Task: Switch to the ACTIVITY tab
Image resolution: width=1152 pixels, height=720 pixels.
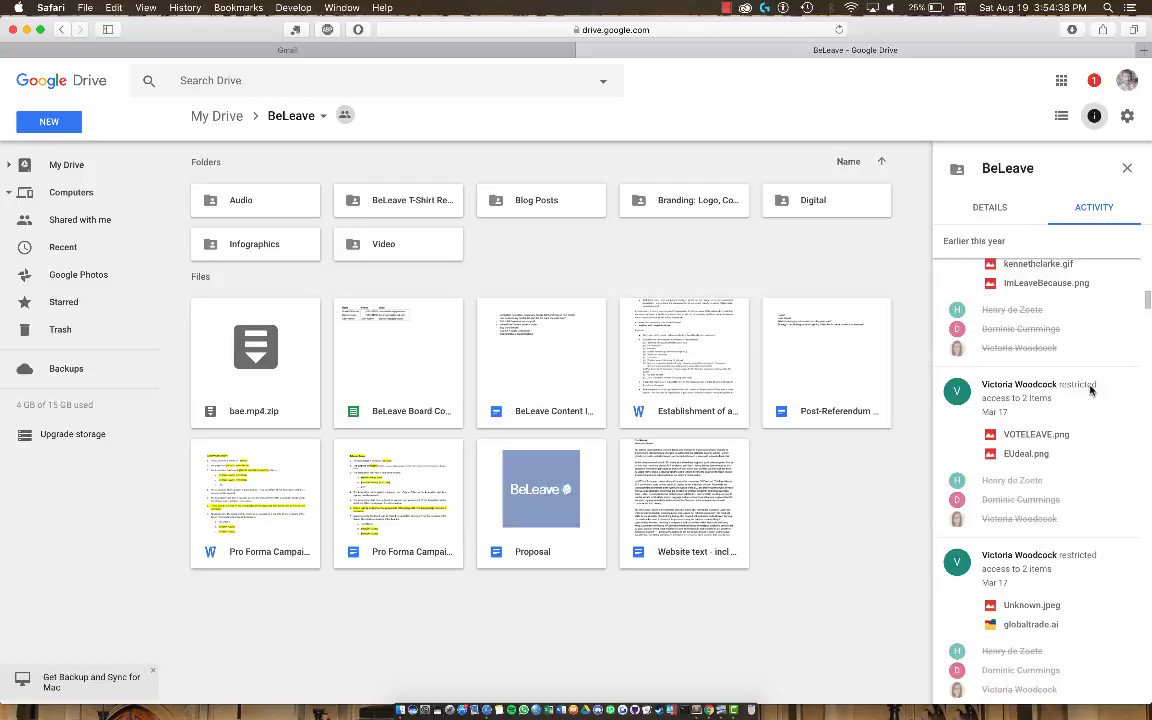Action: pyautogui.click(x=1094, y=207)
